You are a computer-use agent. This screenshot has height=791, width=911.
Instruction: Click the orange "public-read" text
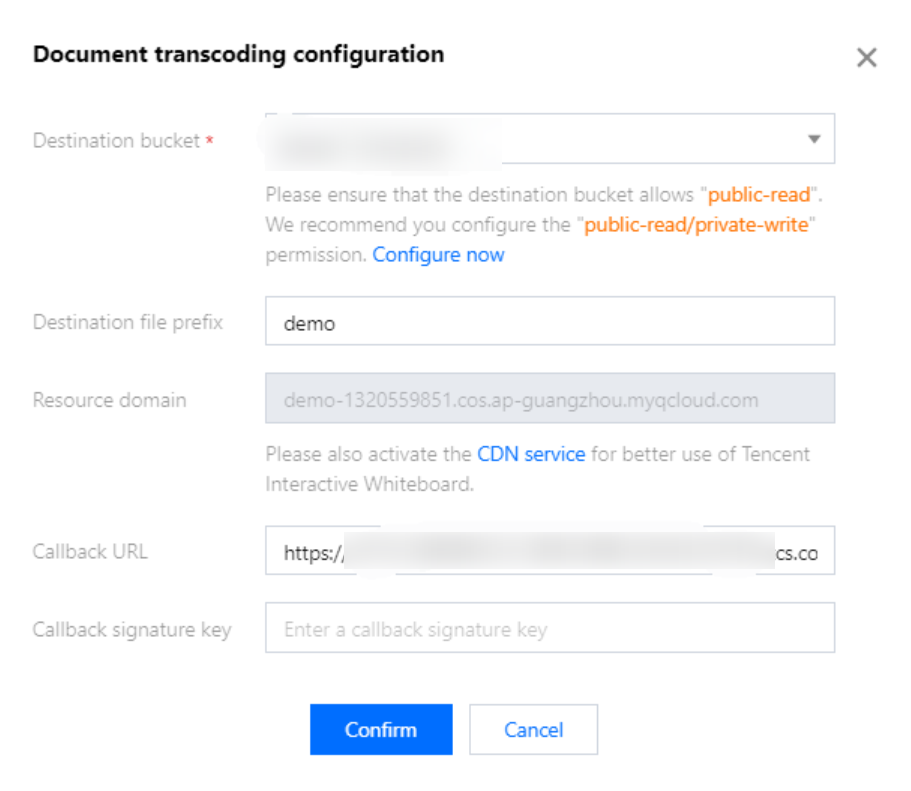759,195
